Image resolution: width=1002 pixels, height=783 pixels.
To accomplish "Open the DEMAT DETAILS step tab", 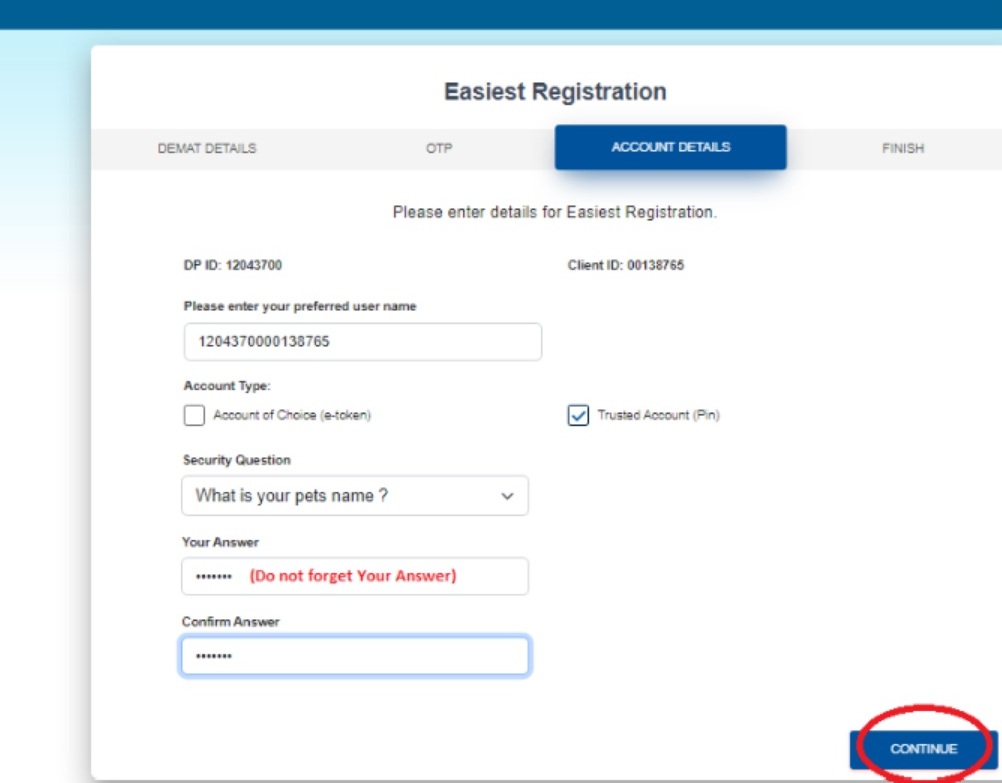I will coord(207,148).
